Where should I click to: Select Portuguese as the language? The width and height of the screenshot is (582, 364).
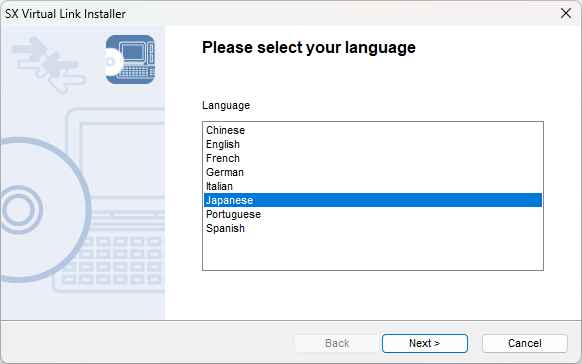point(373,214)
